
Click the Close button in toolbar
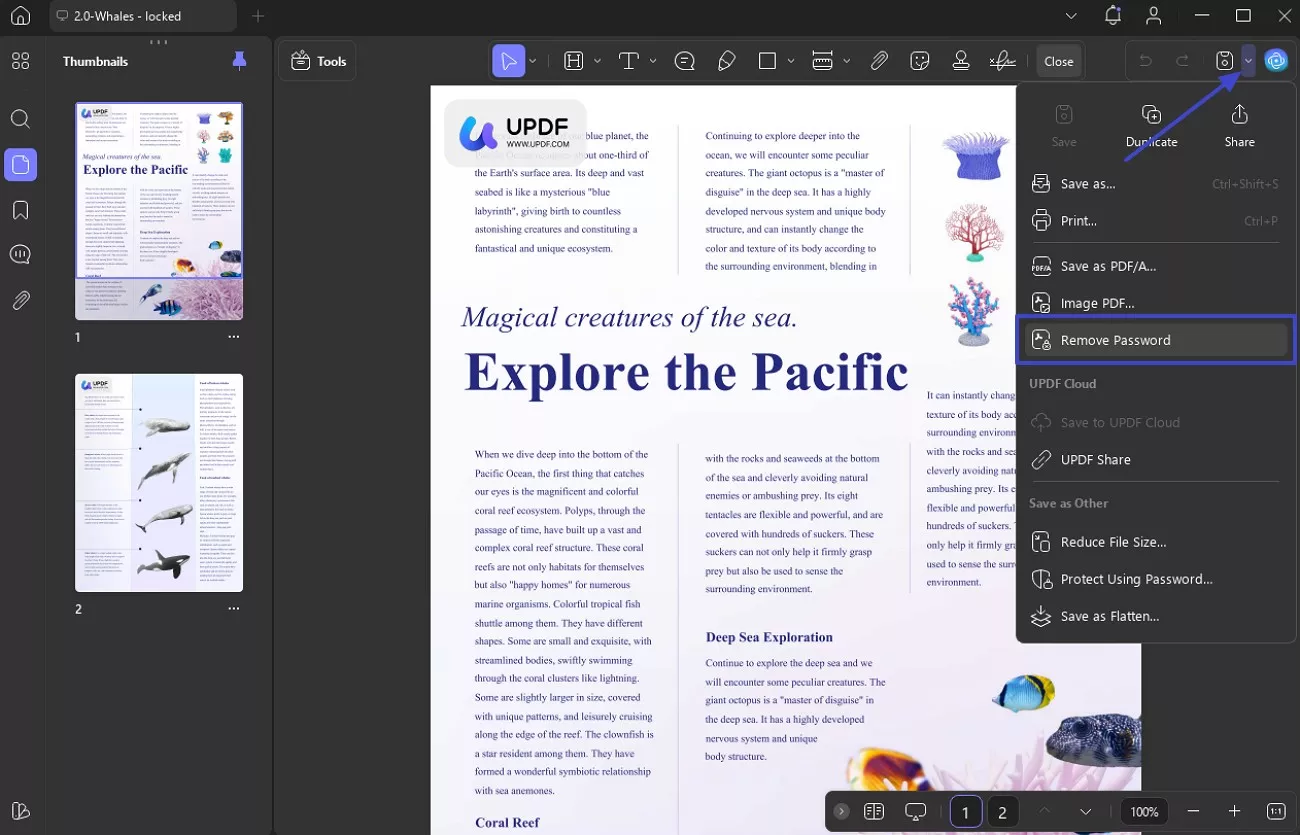point(1058,61)
